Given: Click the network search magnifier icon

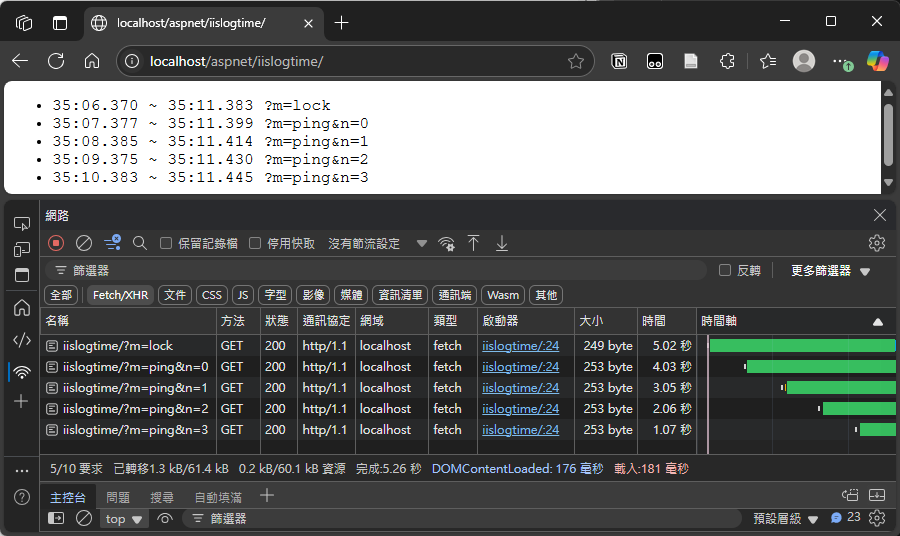Looking at the screenshot, I should point(140,243).
